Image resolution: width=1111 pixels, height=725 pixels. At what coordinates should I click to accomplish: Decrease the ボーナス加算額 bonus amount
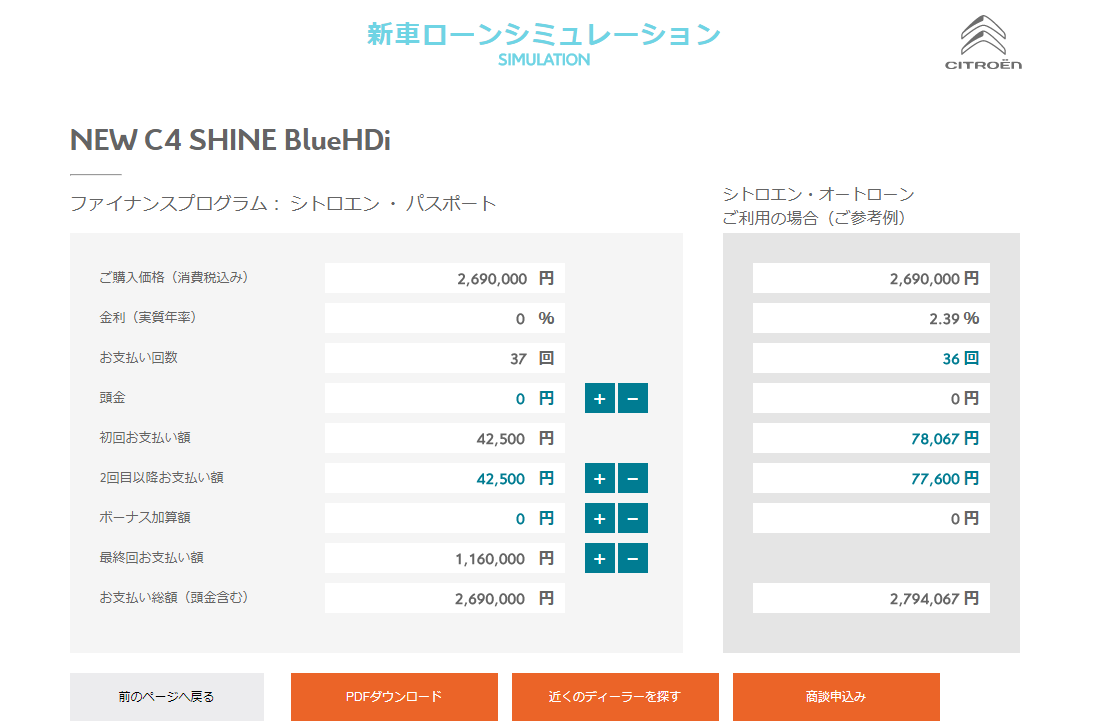point(632,518)
